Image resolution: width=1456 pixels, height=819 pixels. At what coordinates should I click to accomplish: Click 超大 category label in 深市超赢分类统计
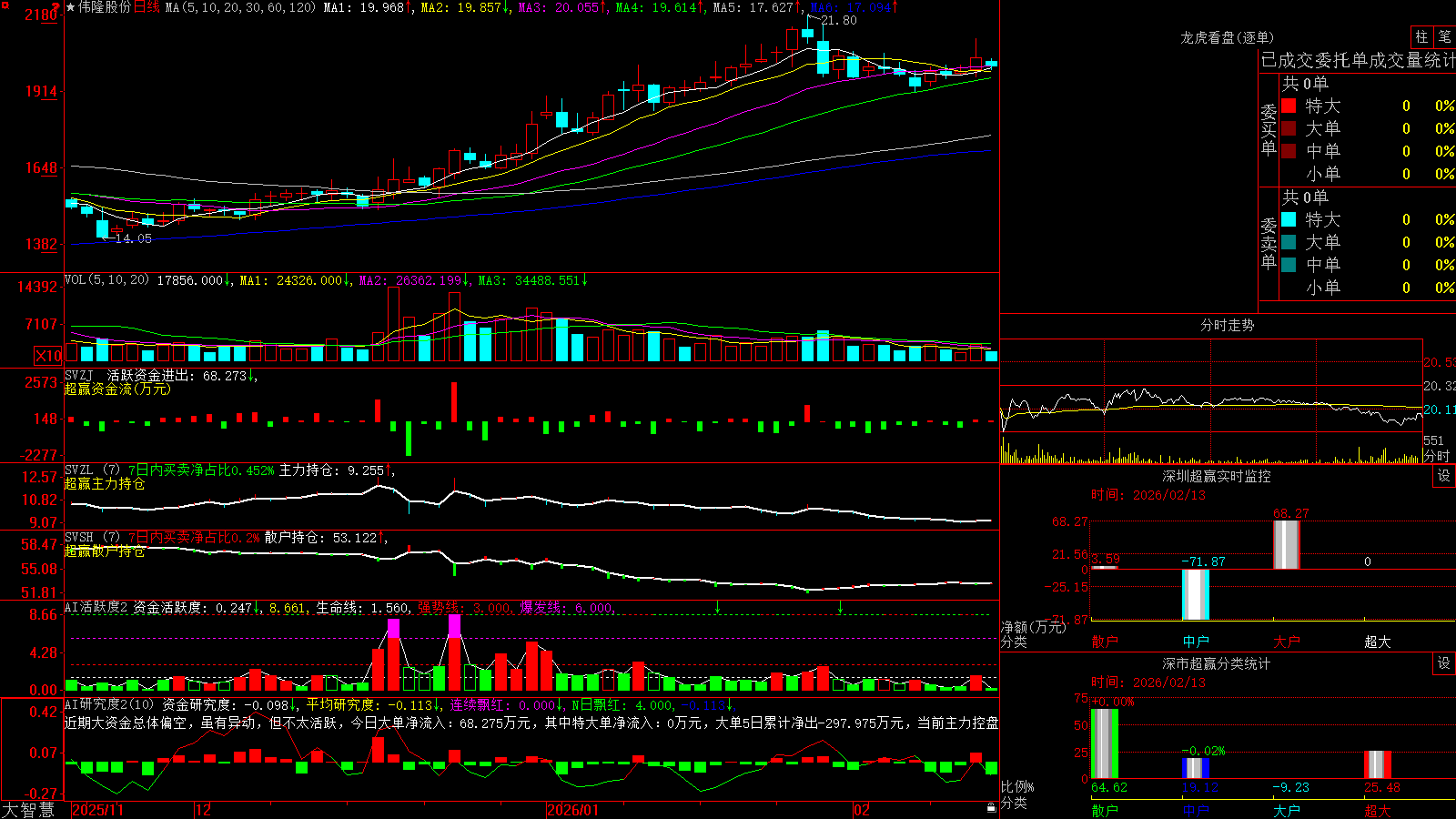click(1378, 811)
